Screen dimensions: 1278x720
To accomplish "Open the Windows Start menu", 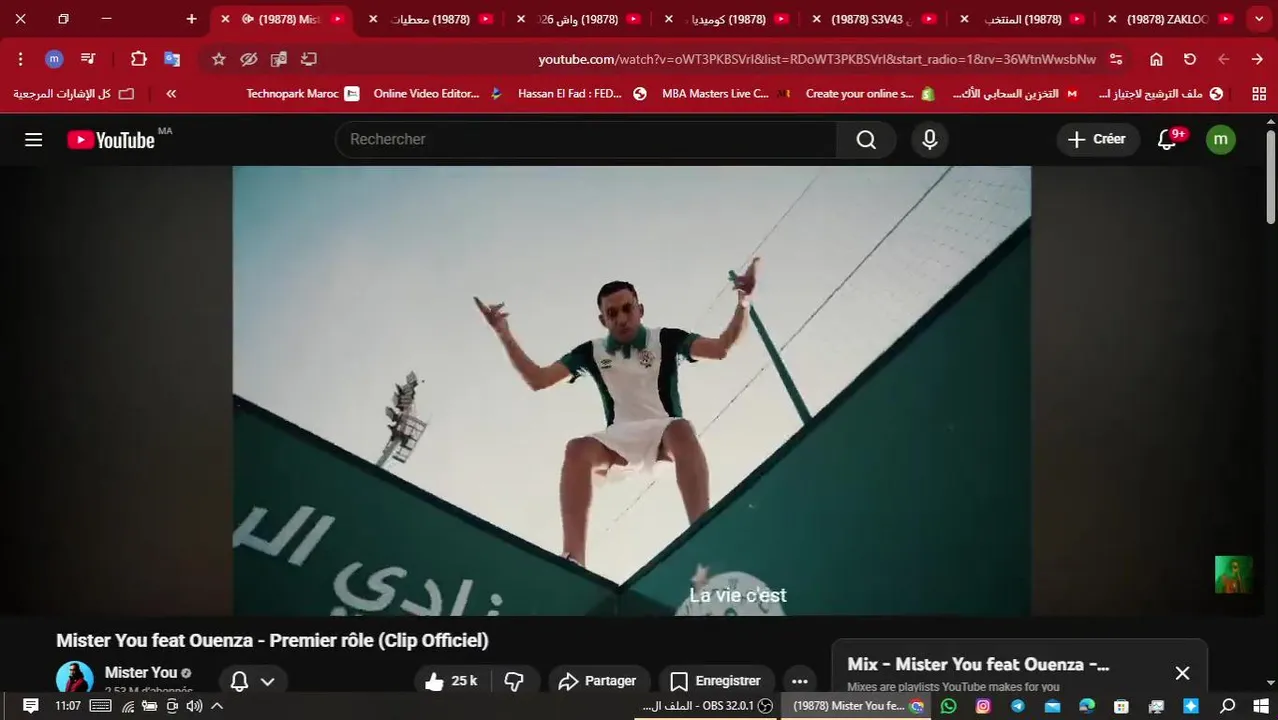I will (x=1260, y=706).
